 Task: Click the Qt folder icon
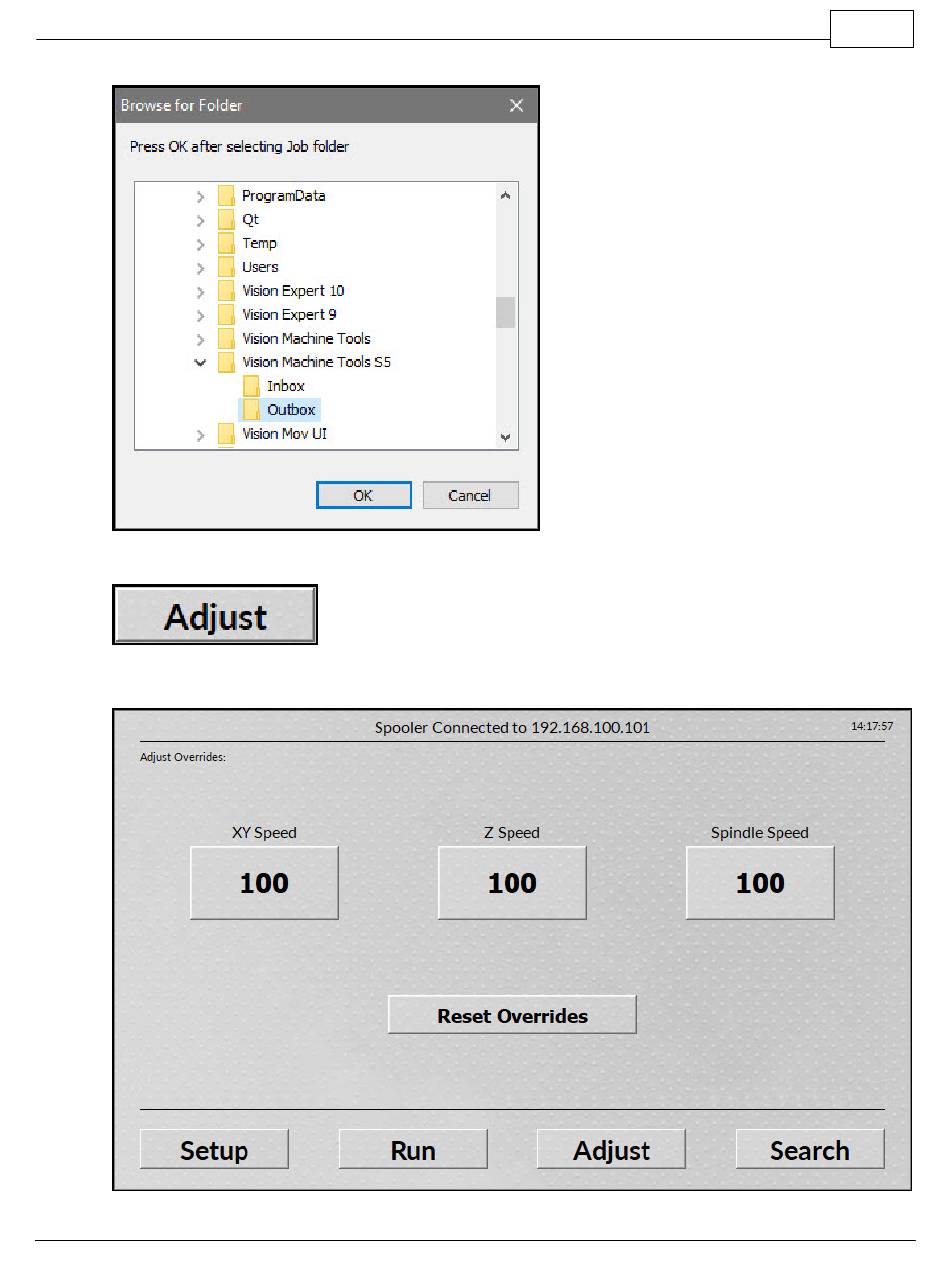tap(226, 219)
